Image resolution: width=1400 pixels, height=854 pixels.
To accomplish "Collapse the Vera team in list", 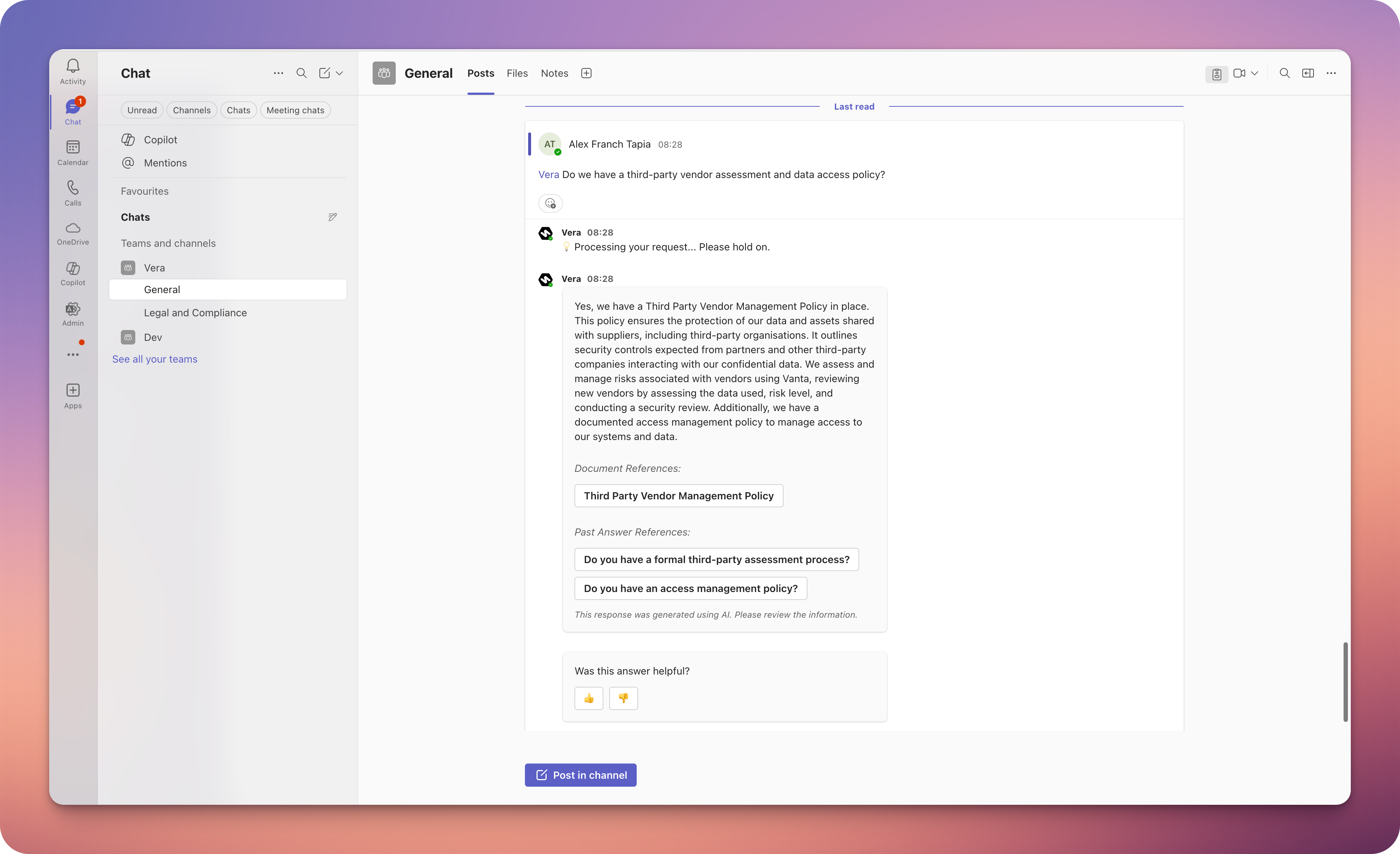I will (154, 268).
